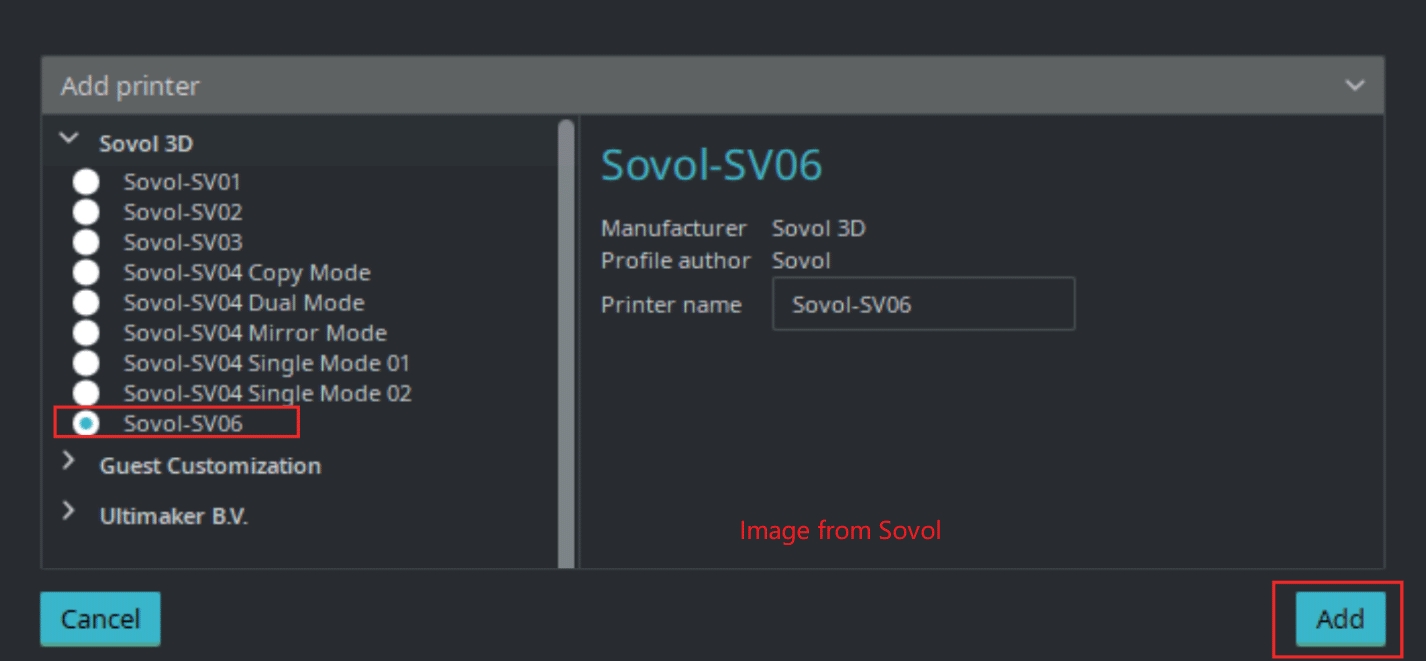Click the selected Sovol-SV06 radio button
This screenshot has height=661, width=1426.
point(87,424)
